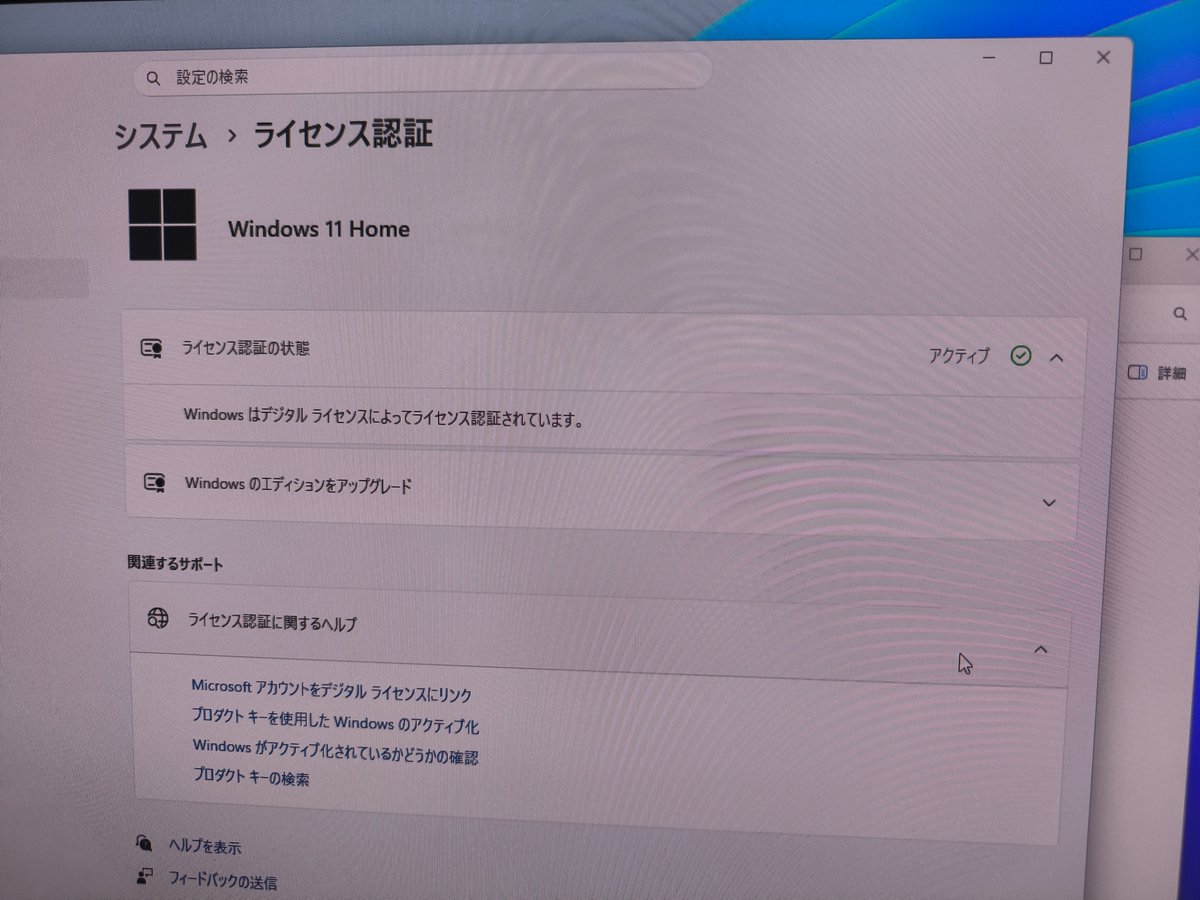Screen dimensions: 1200x900
Task: Click the Windows のエディションをアップグレード certificate icon
Action: [x=154, y=483]
